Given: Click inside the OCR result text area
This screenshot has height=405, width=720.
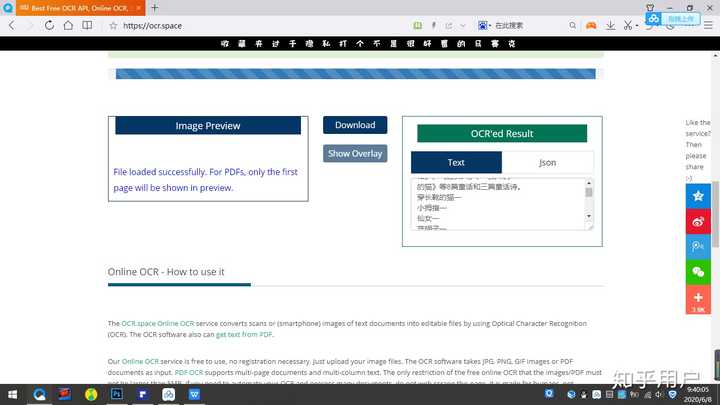Looking at the screenshot, I should [x=497, y=204].
